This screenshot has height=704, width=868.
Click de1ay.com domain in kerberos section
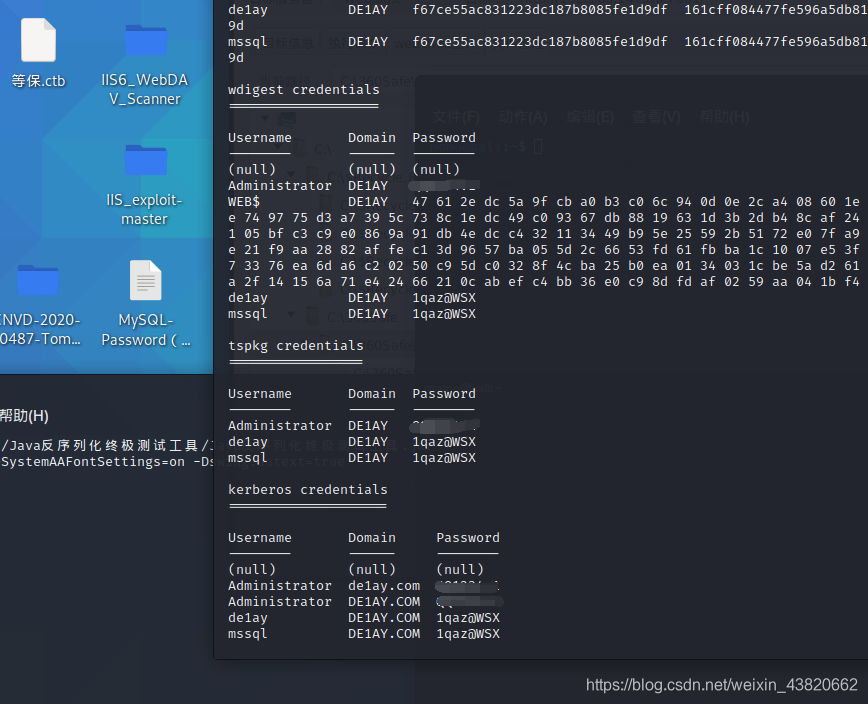pos(384,586)
